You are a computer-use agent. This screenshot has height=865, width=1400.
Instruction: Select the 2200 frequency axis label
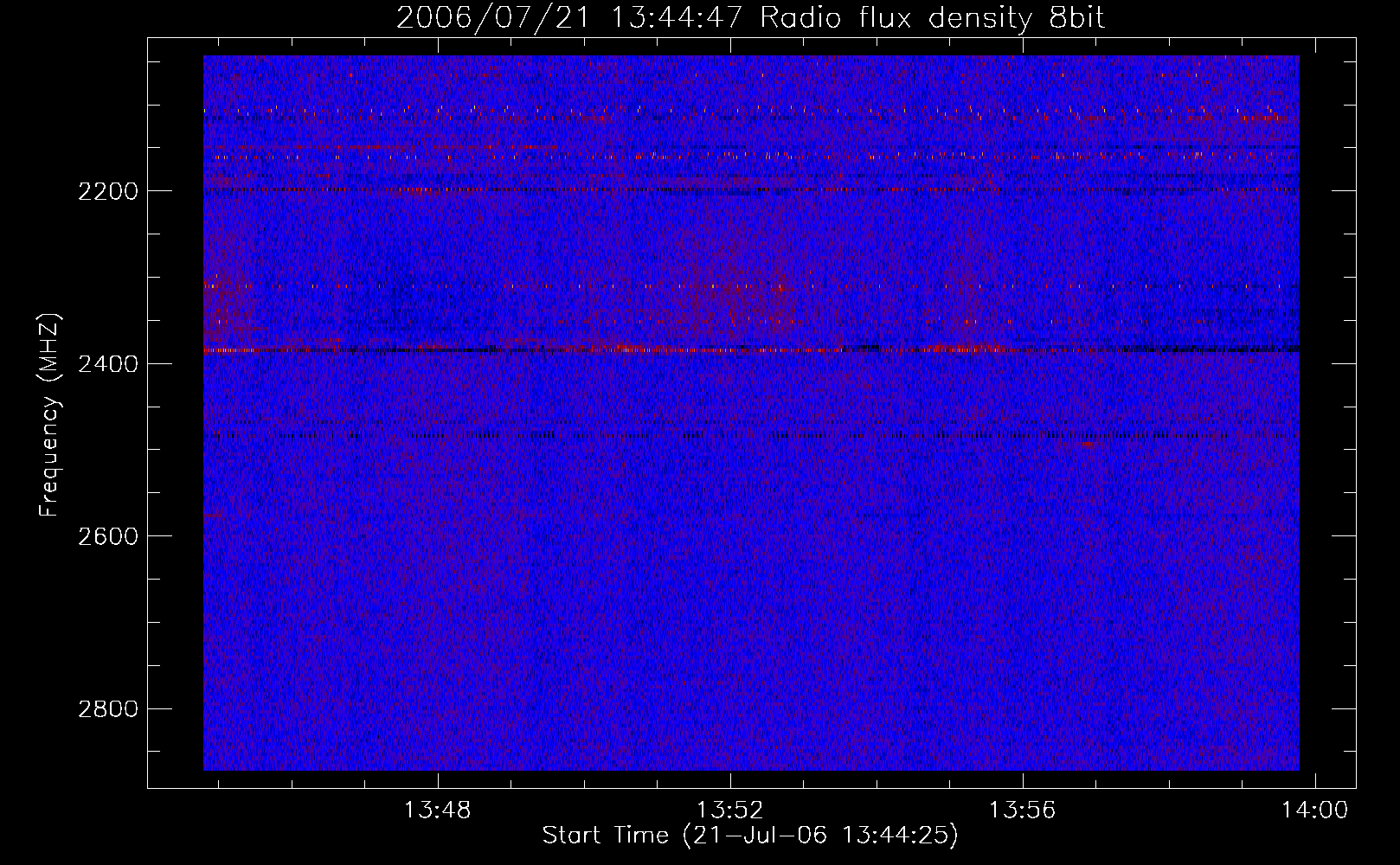coord(108,191)
